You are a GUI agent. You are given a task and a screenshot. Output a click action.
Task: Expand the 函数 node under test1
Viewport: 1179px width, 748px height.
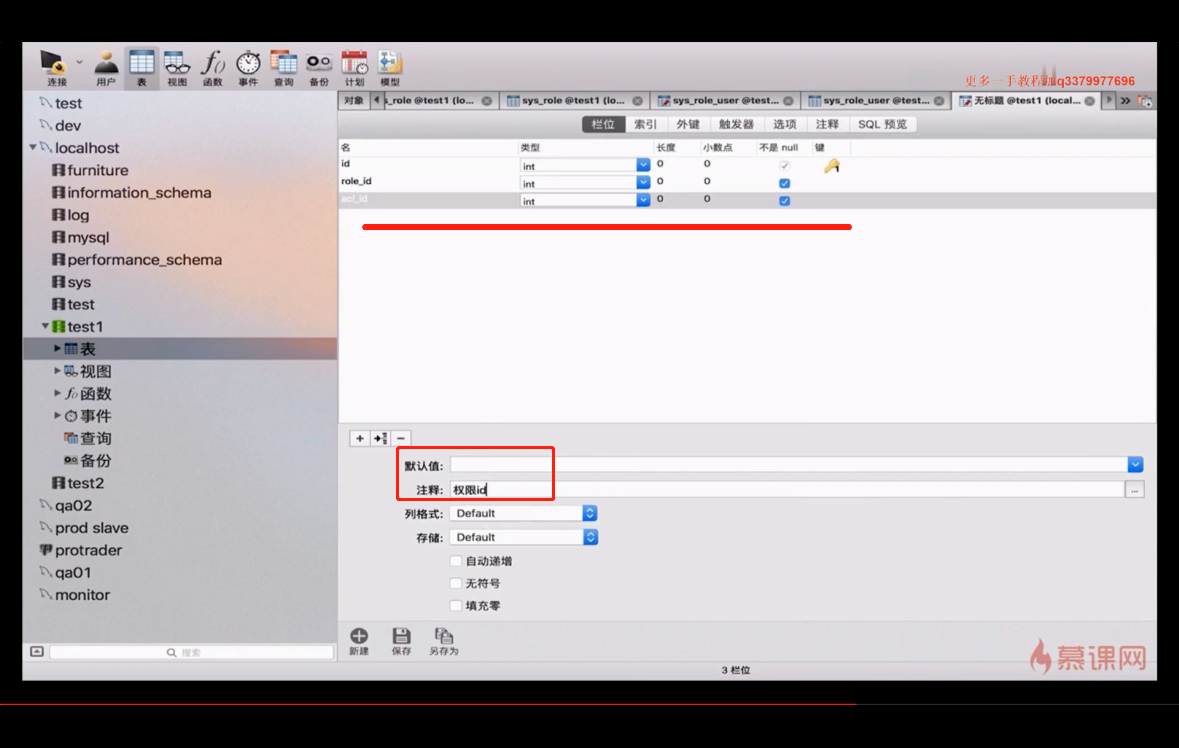57,393
